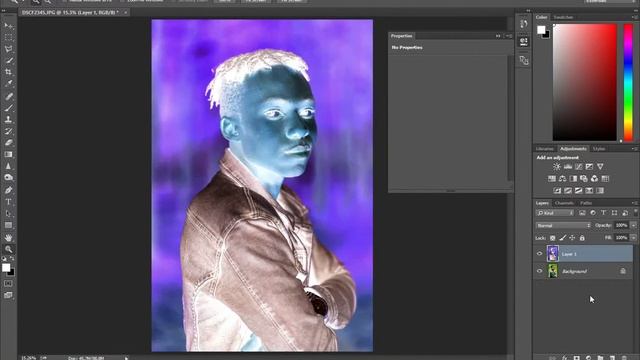Switch to the Swatches tab
The width and height of the screenshot is (640, 360).
point(563,17)
